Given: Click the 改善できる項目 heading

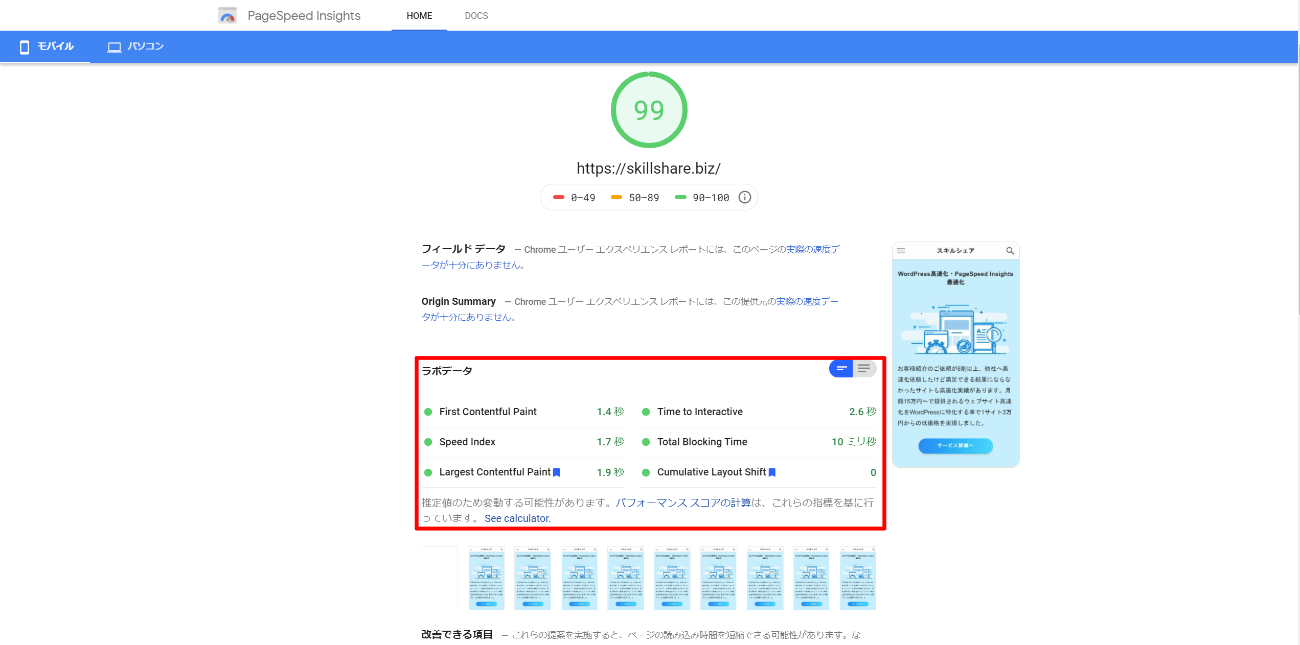Looking at the screenshot, I should 457,635.
